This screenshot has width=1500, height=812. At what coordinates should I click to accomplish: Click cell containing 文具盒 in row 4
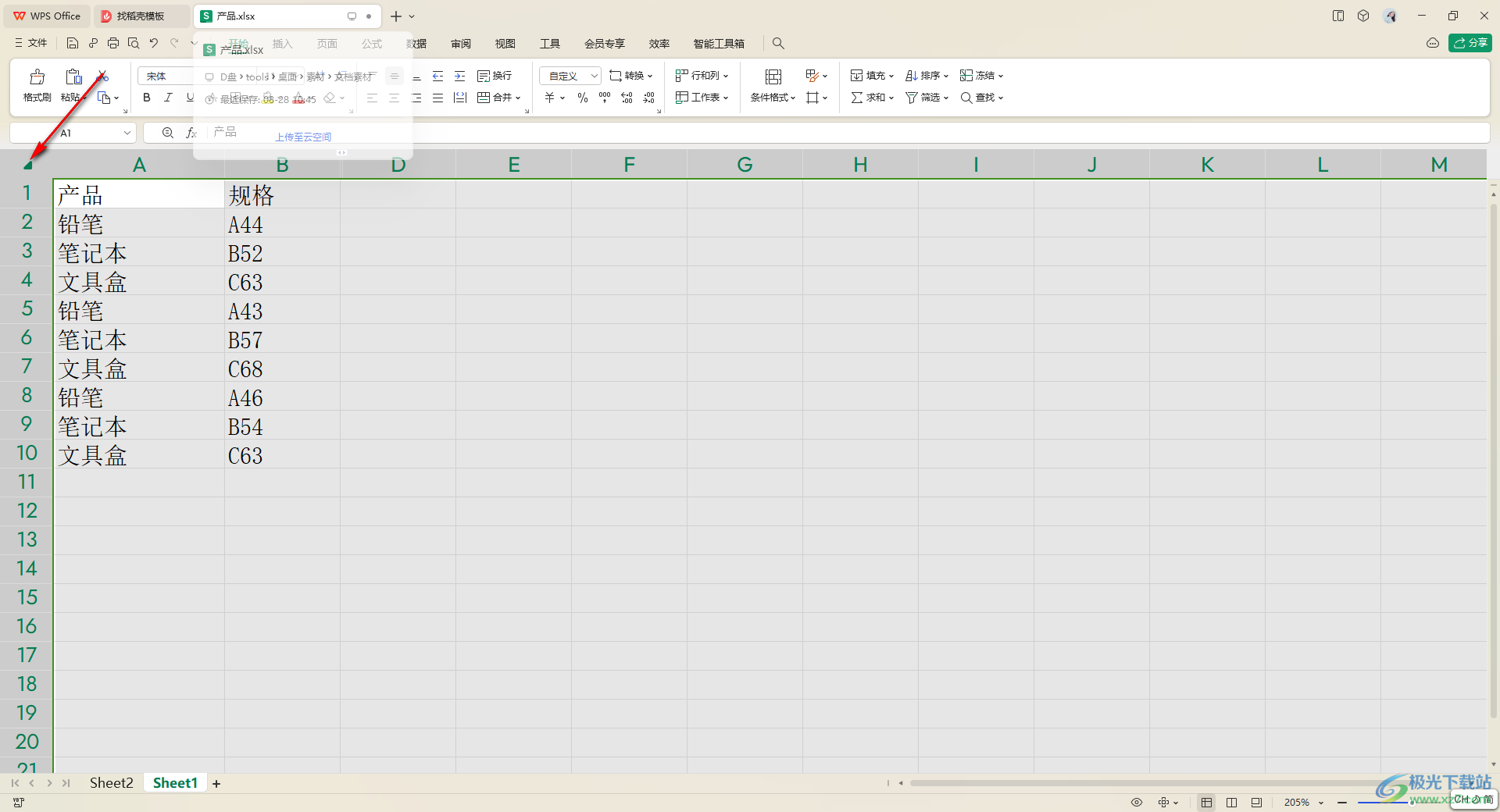pos(139,281)
